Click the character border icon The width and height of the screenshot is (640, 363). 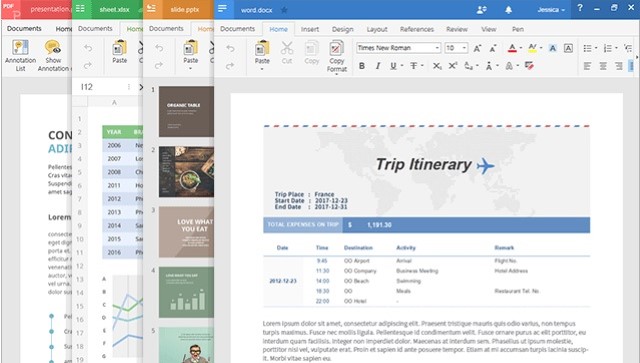click(x=568, y=48)
